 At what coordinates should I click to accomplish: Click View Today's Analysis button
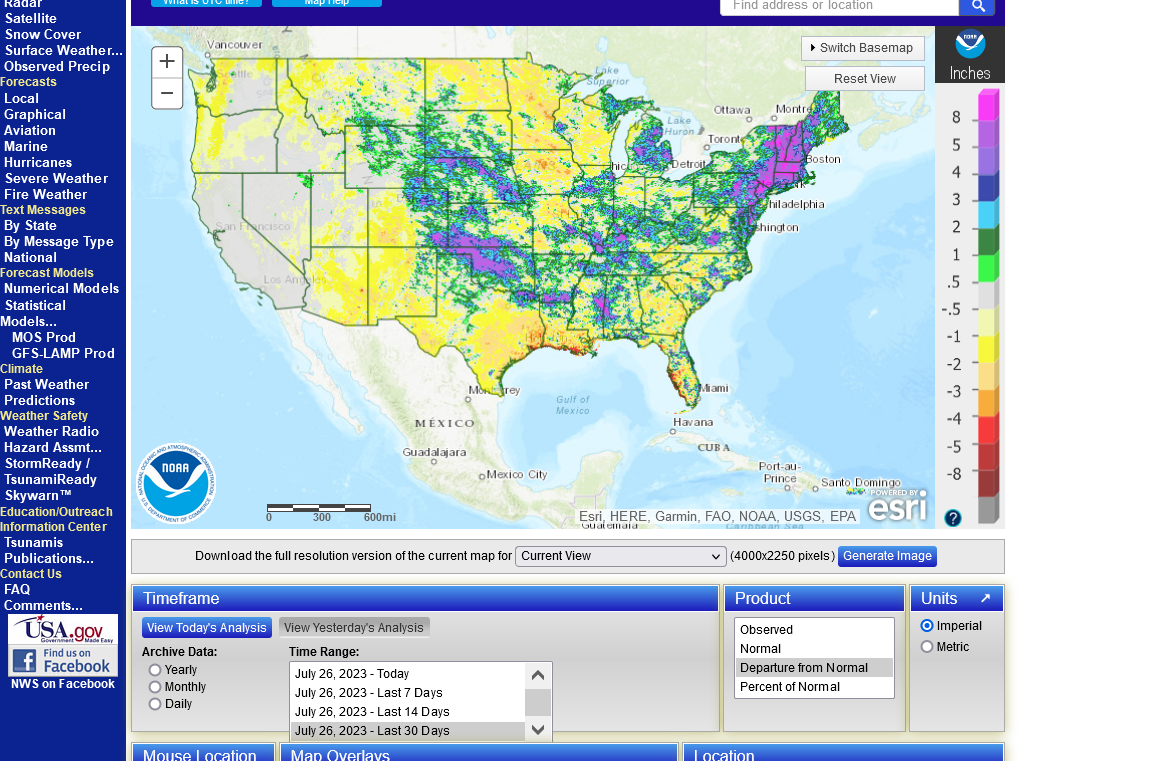pos(206,628)
